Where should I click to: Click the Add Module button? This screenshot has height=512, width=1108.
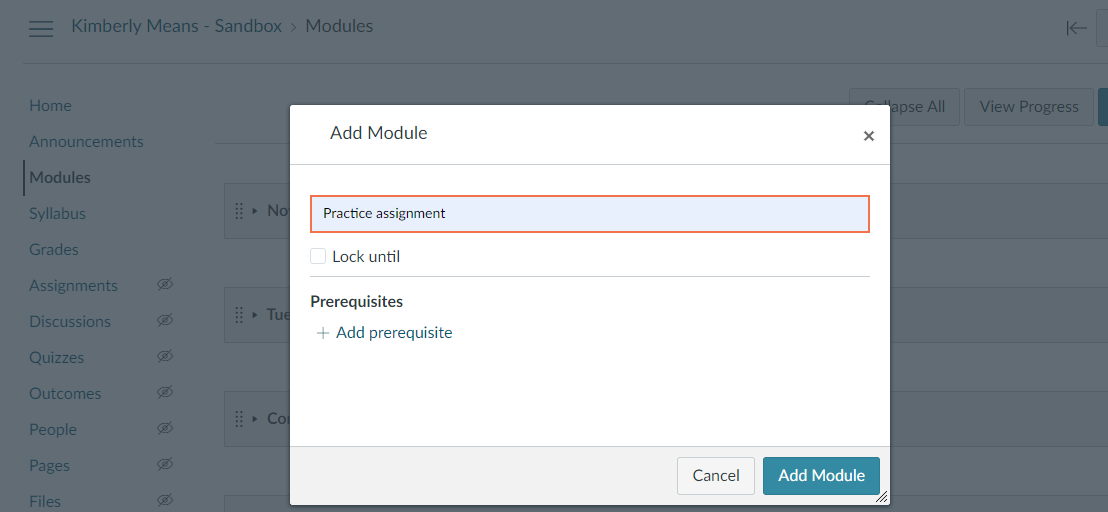tap(821, 476)
